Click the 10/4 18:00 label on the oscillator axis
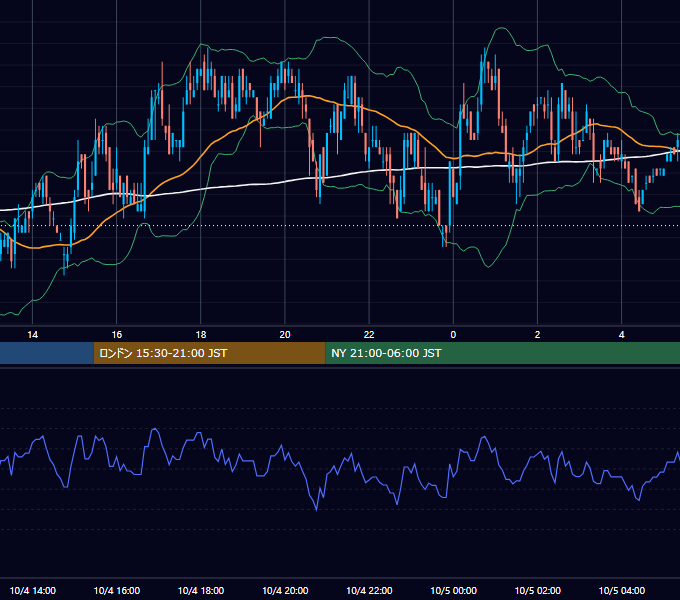 pos(201,590)
